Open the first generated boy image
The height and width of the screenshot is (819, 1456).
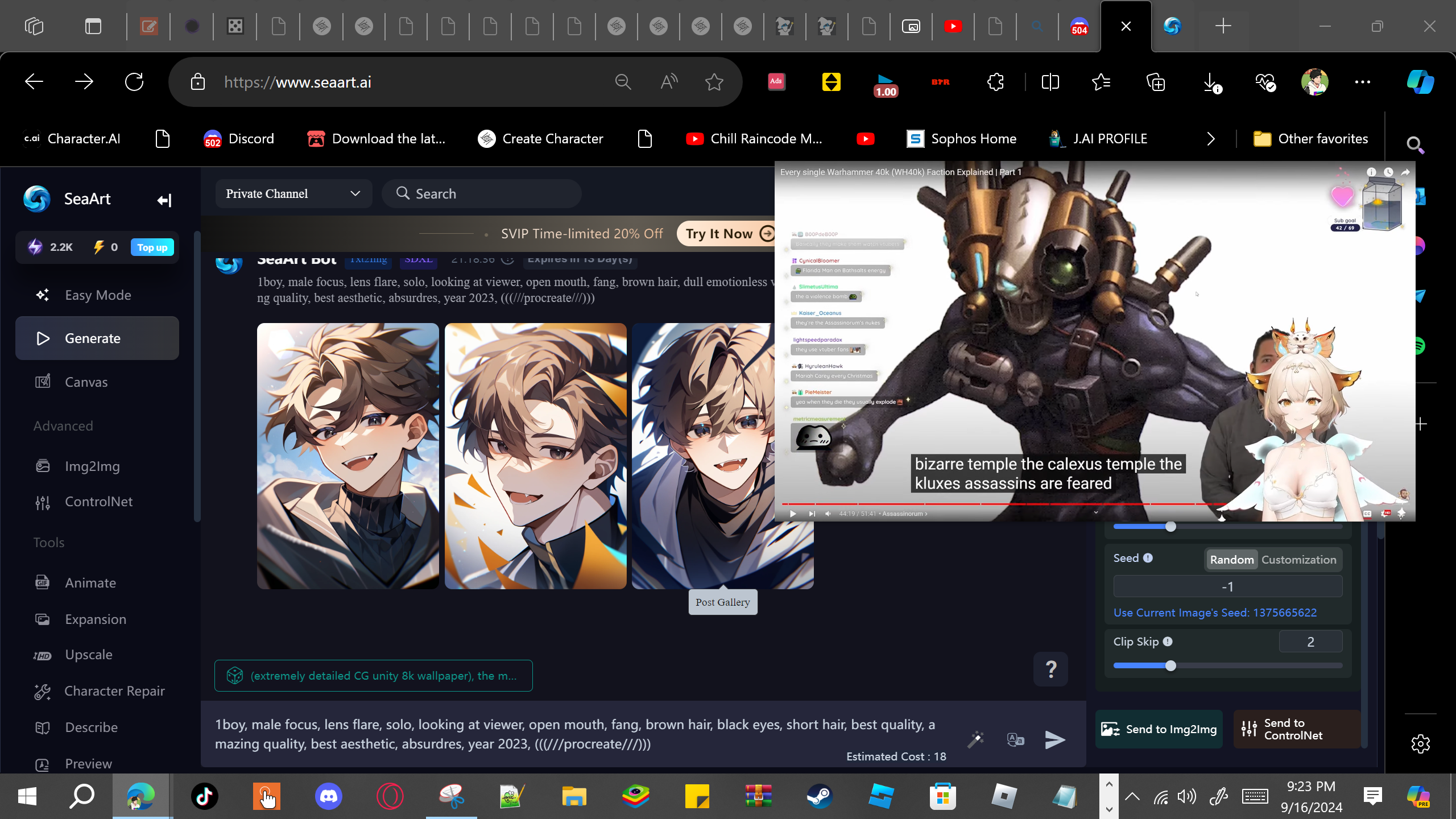tap(348, 456)
